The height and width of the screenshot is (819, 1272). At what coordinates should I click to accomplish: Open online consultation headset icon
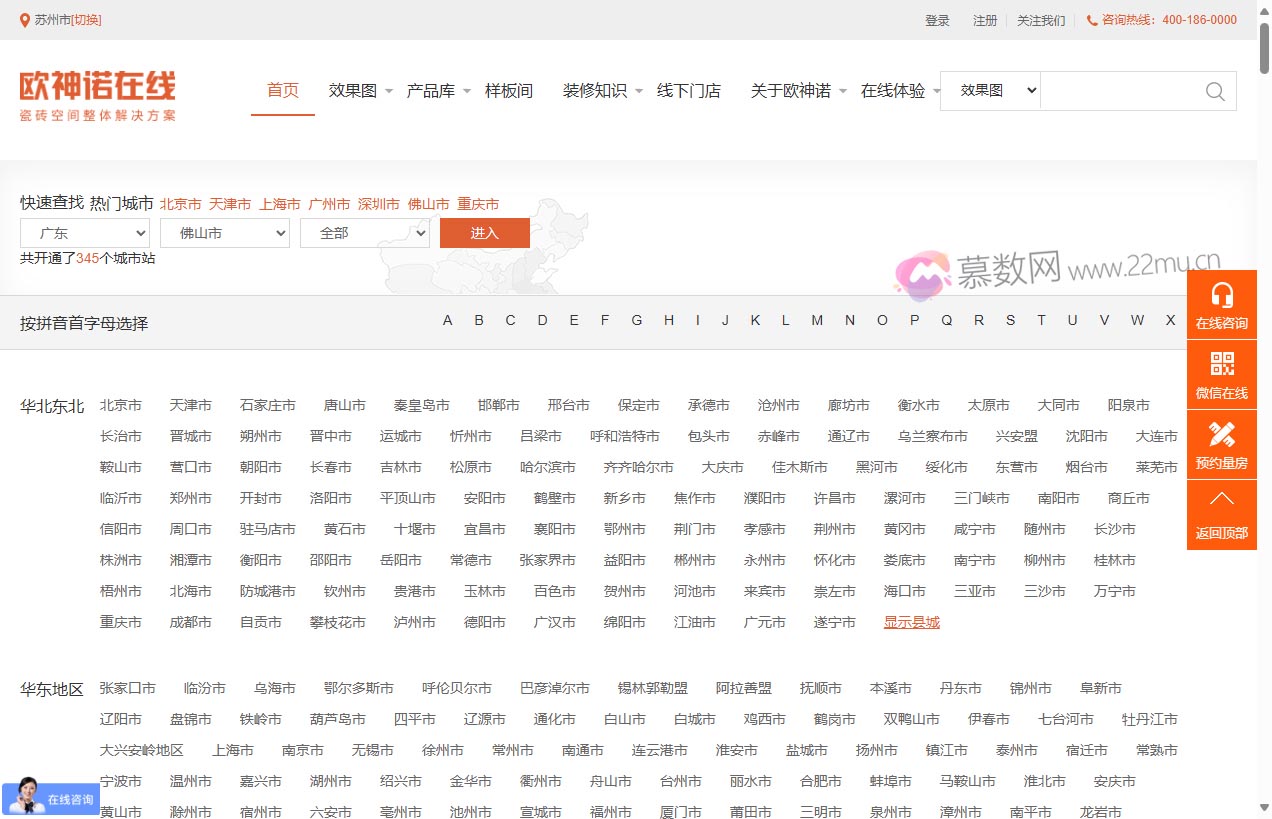click(1221, 295)
